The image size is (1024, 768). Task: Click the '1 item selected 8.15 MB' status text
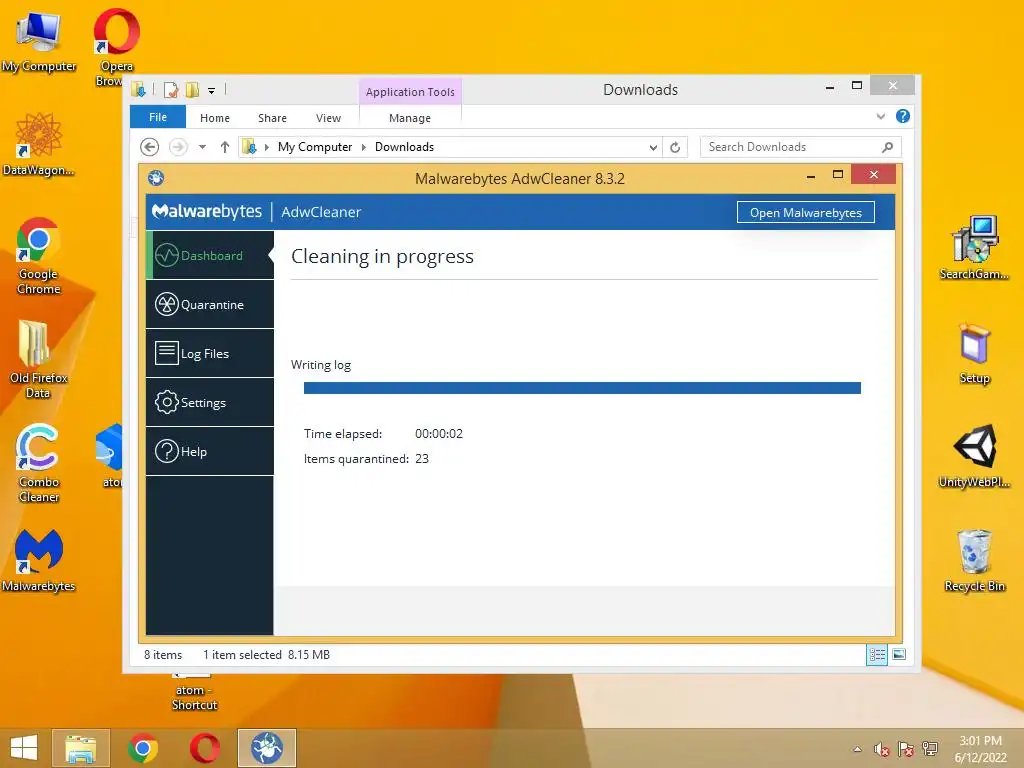(266, 654)
